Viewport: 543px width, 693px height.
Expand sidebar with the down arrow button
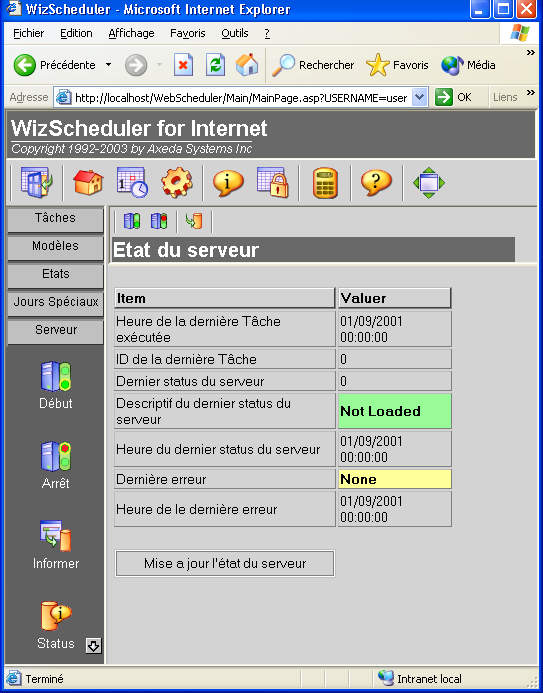[93, 646]
